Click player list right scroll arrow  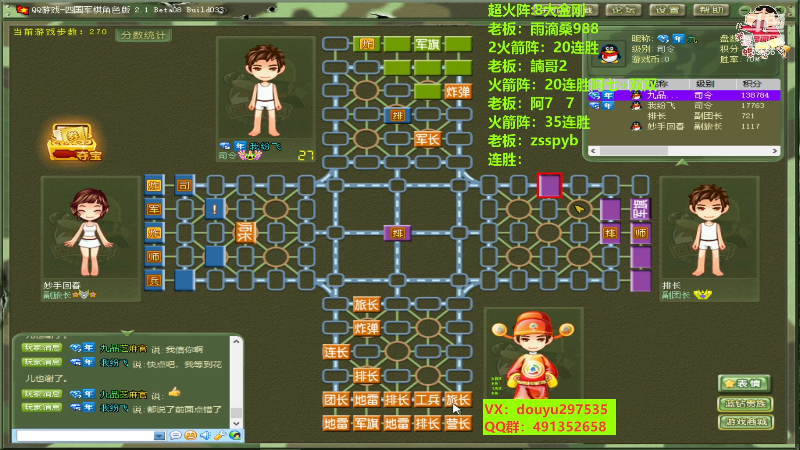774,151
